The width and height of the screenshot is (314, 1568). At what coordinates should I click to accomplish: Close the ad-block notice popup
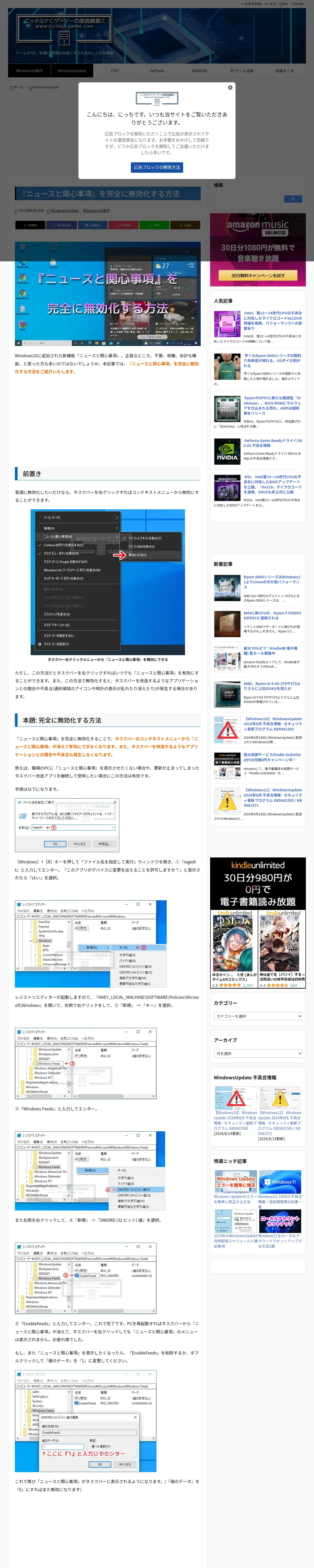230,87
